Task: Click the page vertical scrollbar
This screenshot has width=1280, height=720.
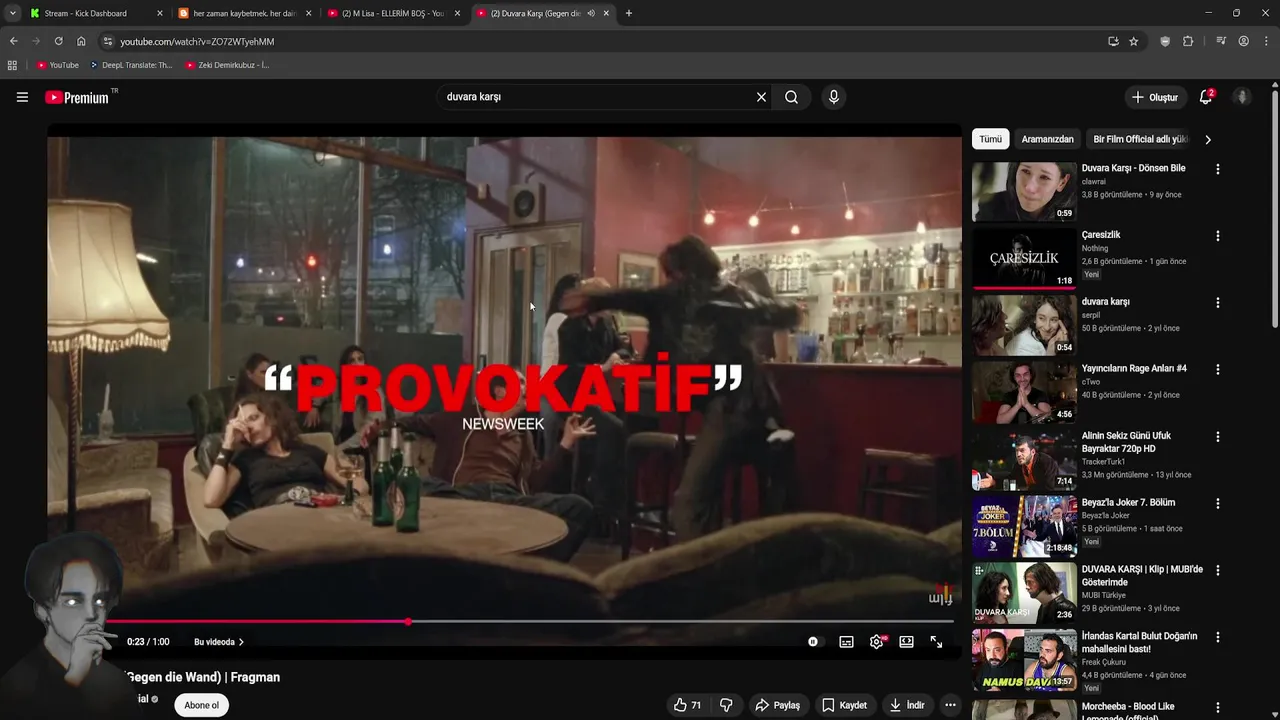Action: pos(1274,210)
